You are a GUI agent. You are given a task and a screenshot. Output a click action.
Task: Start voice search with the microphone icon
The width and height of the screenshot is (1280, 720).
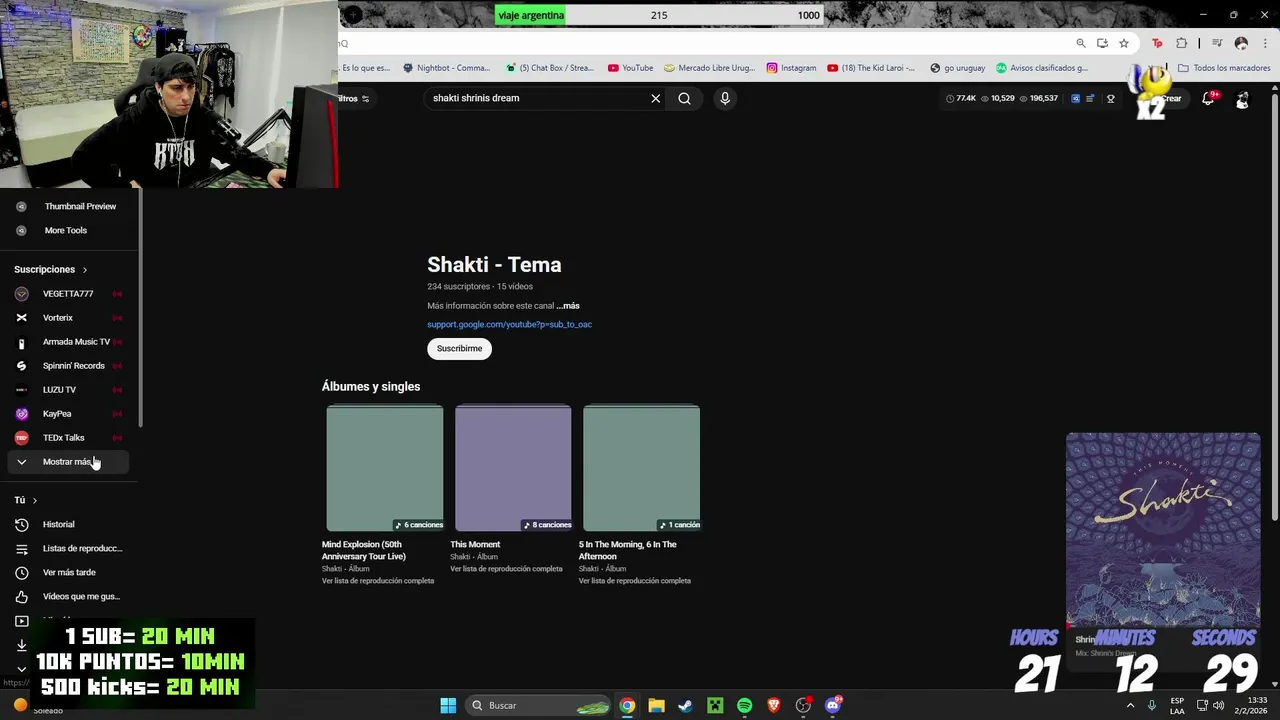[725, 98]
